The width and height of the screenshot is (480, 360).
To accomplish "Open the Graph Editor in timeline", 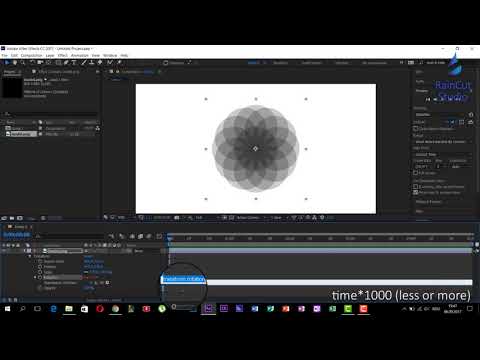I will [x=159, y=236].
